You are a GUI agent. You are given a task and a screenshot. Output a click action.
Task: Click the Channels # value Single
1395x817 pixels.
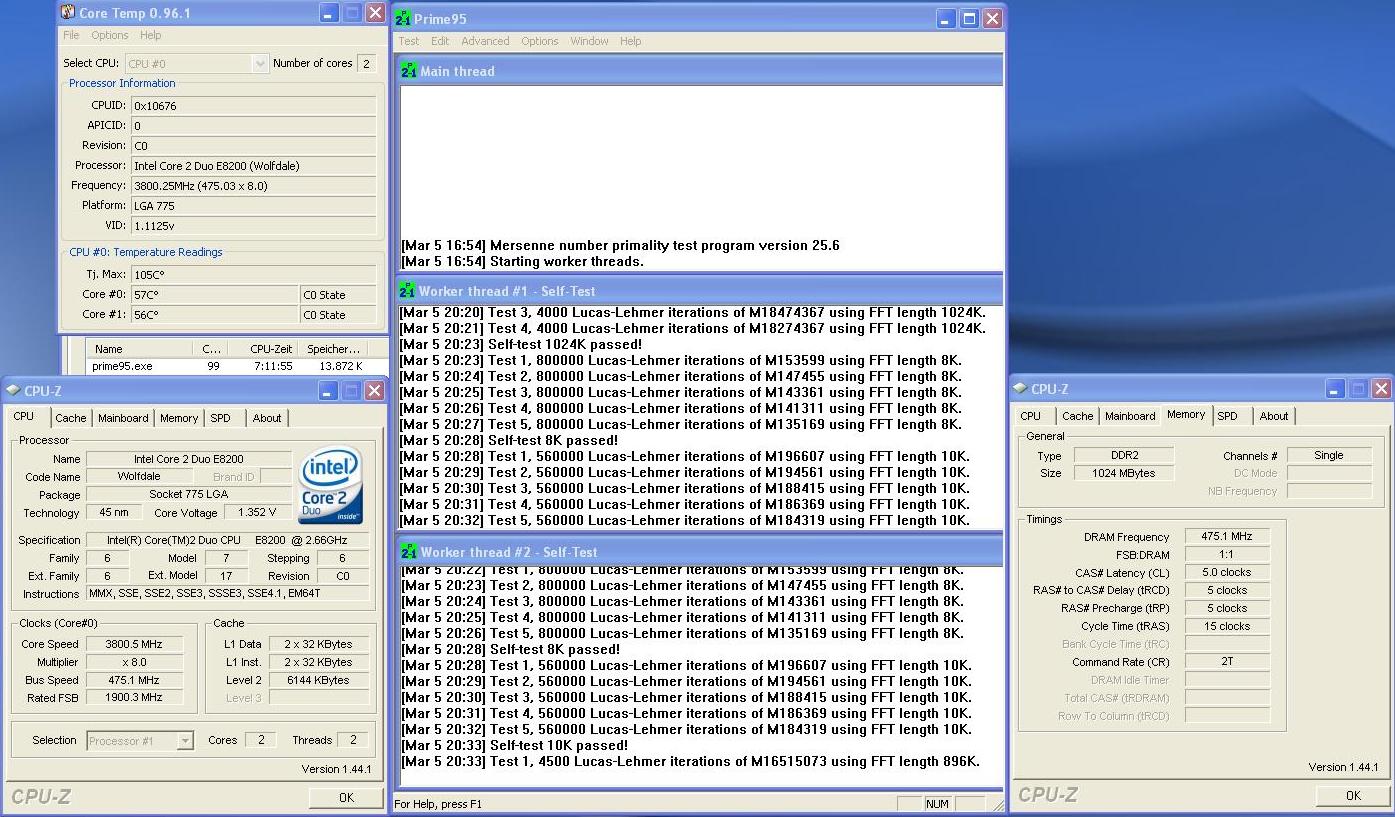pos(1328,455)
